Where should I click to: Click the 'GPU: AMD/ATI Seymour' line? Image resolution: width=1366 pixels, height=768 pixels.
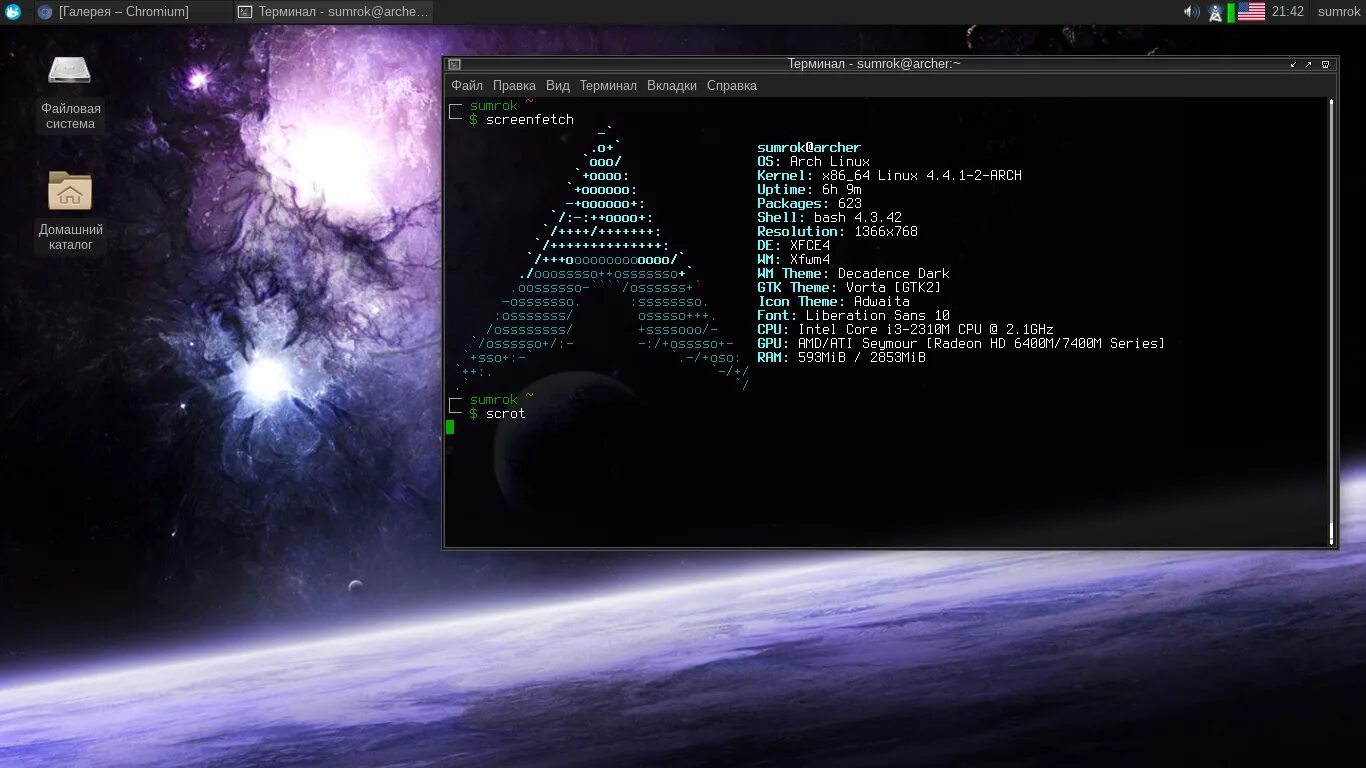click(x=961, y=344)
